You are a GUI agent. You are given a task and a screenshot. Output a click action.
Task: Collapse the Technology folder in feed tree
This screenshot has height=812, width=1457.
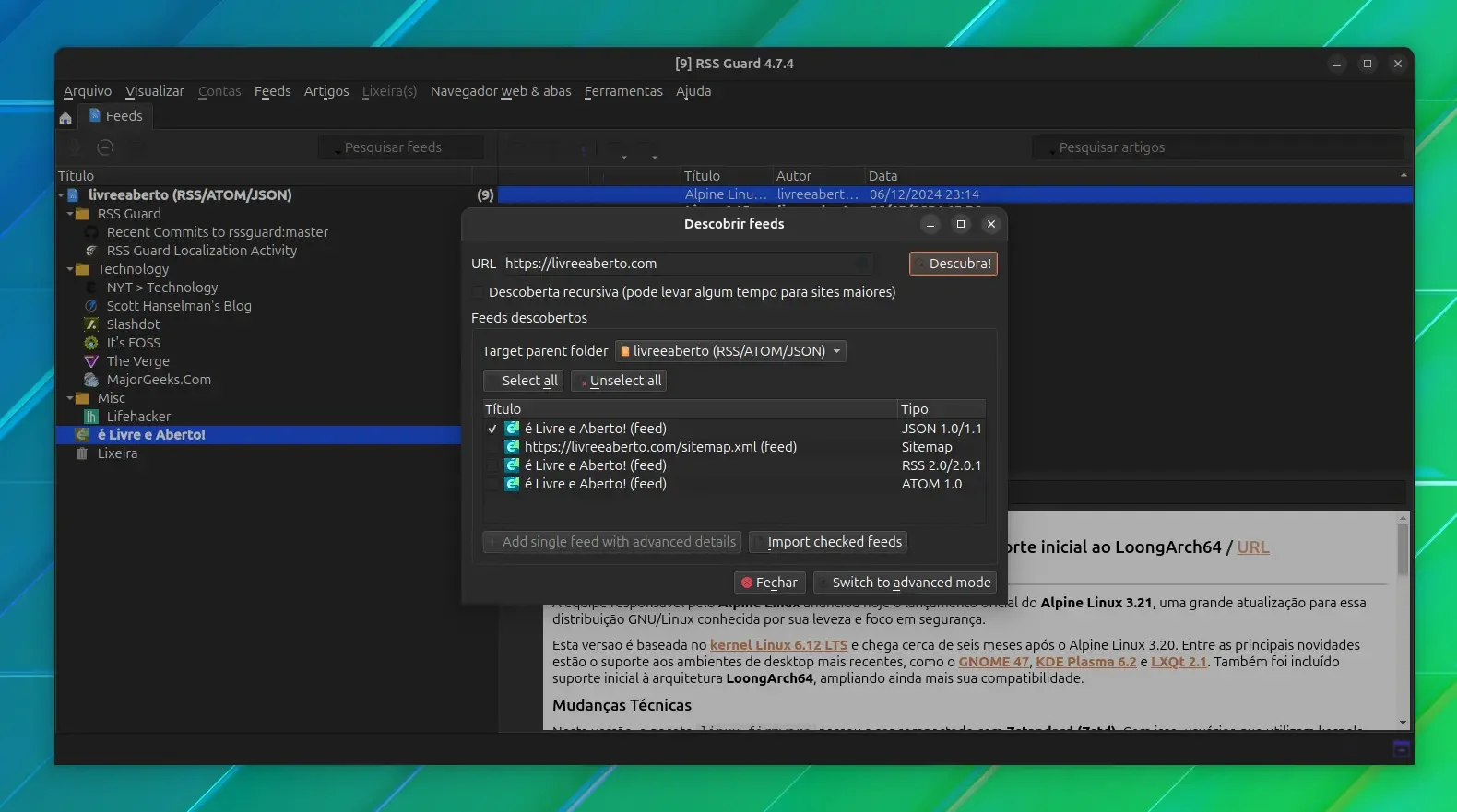(x=70, y=270)
